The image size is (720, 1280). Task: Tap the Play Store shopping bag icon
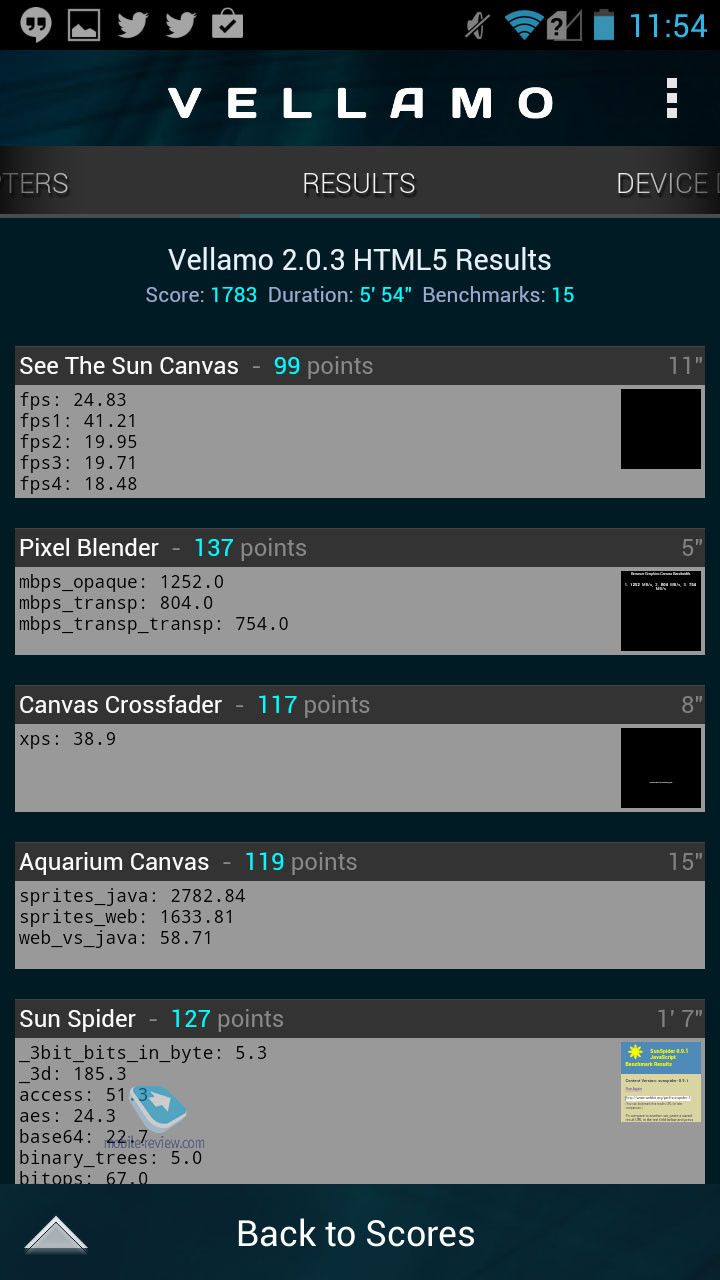pyautogui.click(x=228, y=24)
